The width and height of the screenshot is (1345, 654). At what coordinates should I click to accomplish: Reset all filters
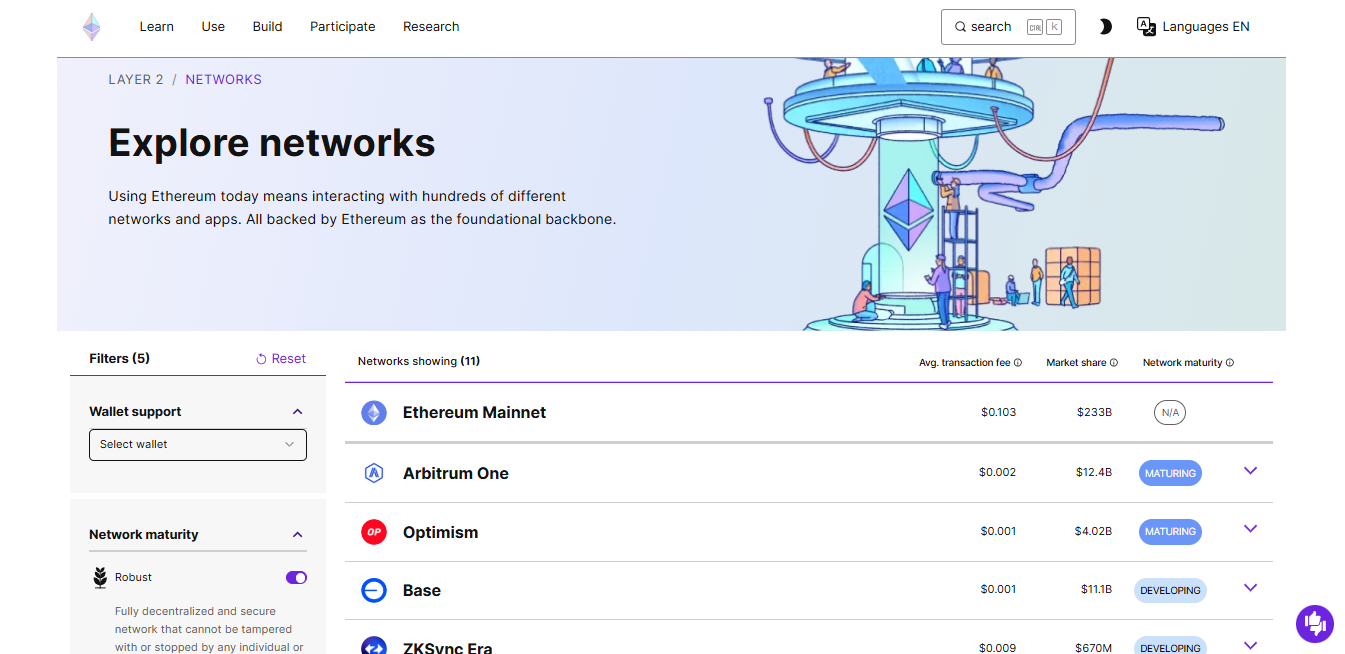[x=281, y=359]
